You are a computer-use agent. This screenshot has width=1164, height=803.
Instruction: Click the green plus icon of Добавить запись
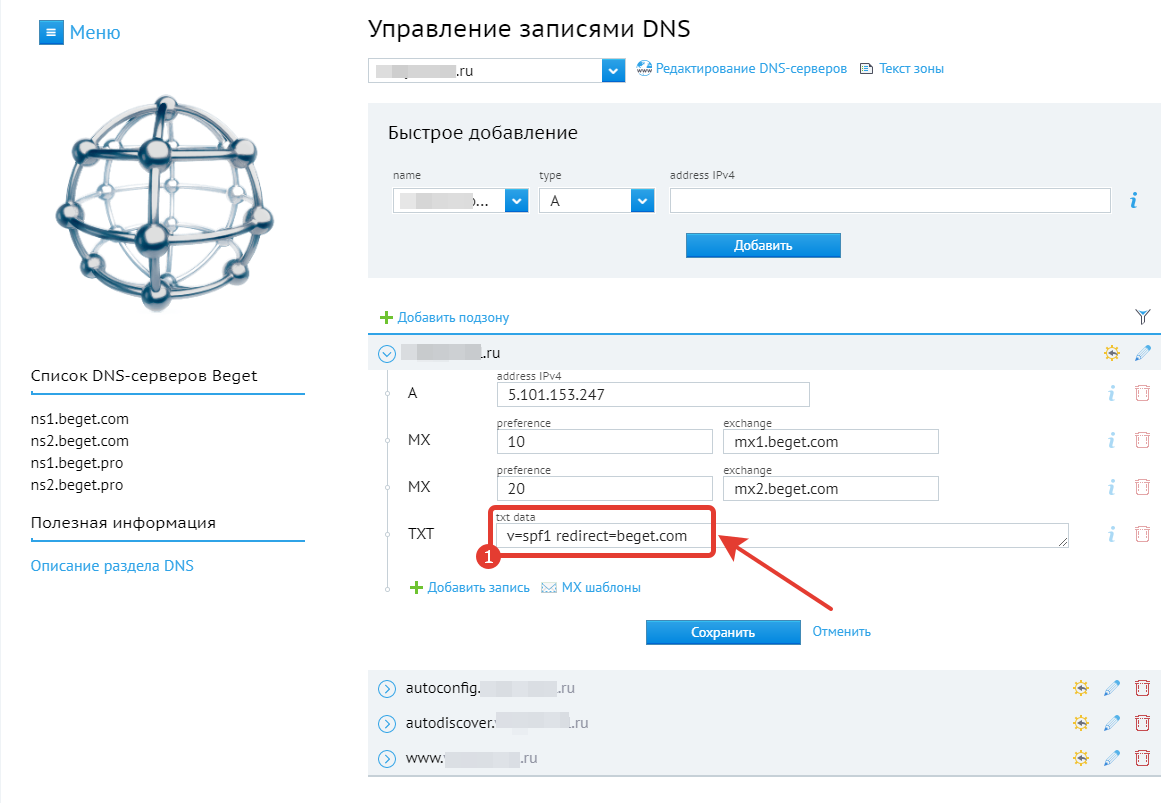coord(416,588)
